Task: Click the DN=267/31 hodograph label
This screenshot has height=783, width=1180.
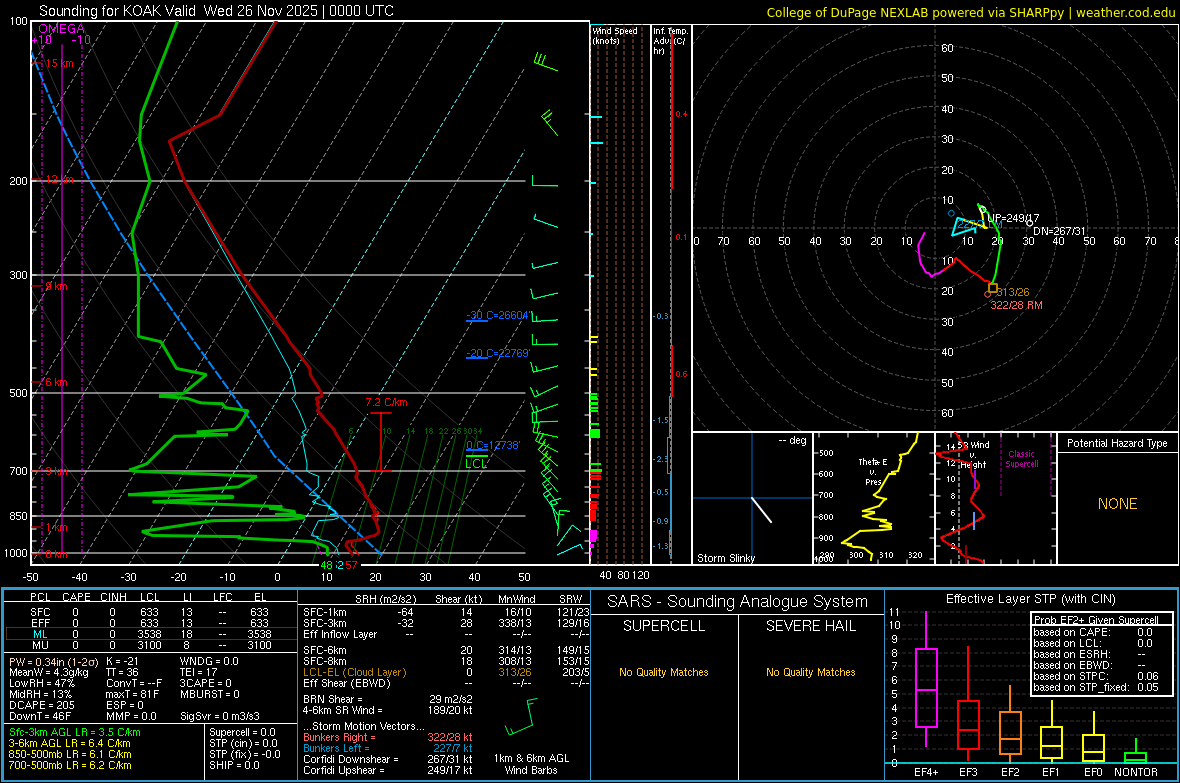Action: 1060,231
